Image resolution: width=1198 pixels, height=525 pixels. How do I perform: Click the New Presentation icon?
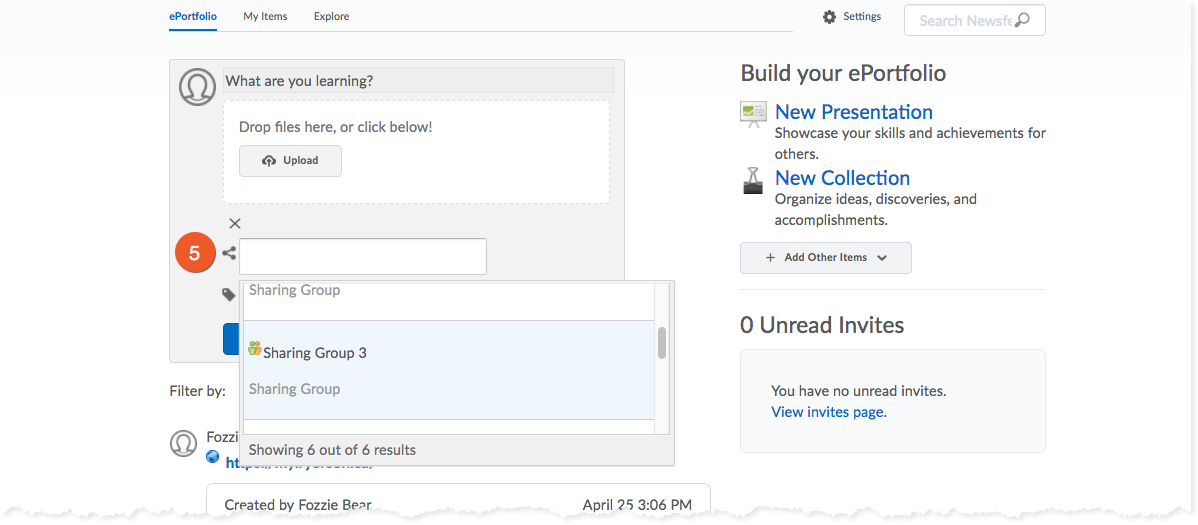[x=753, y=114]
